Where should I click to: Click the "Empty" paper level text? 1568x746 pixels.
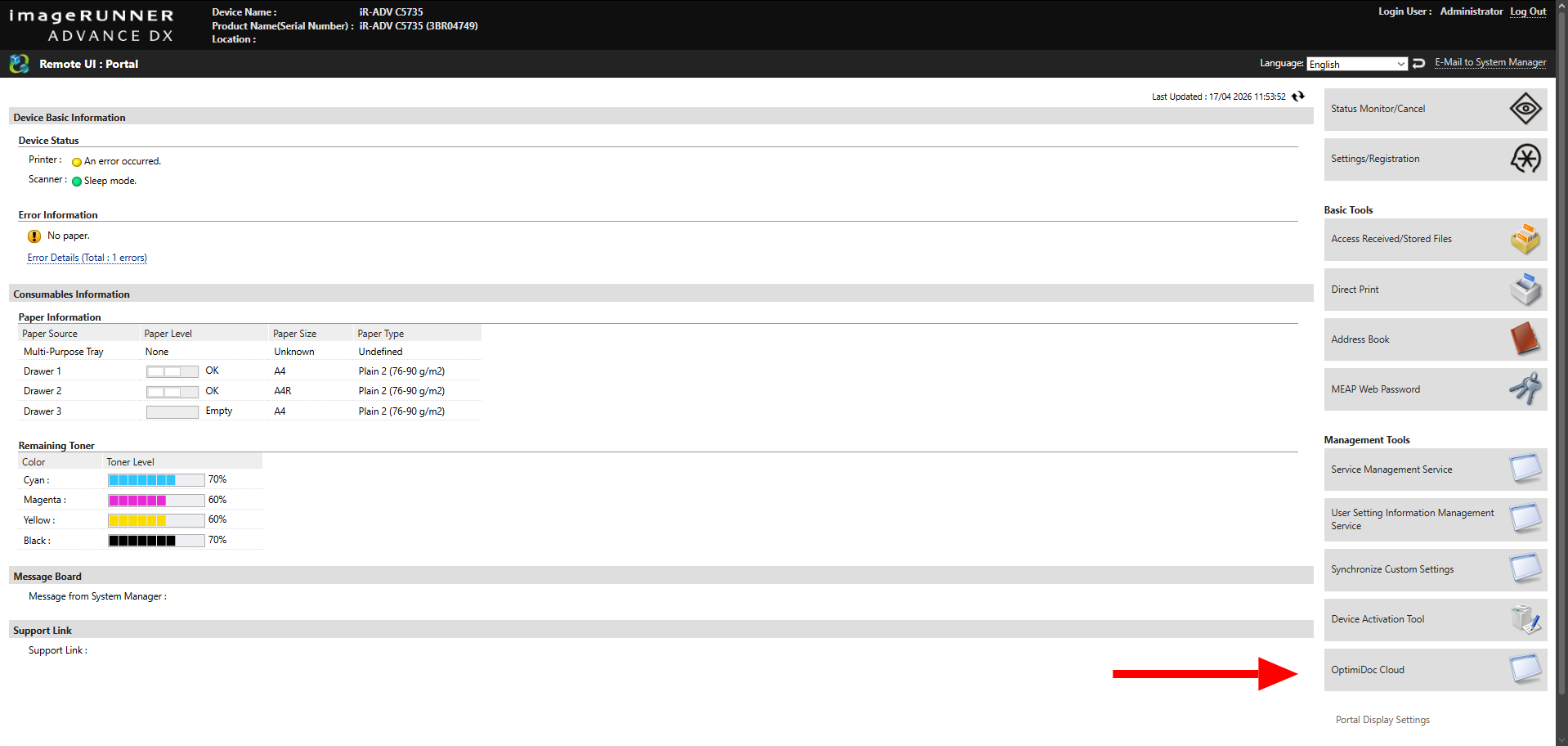(219, 411)
